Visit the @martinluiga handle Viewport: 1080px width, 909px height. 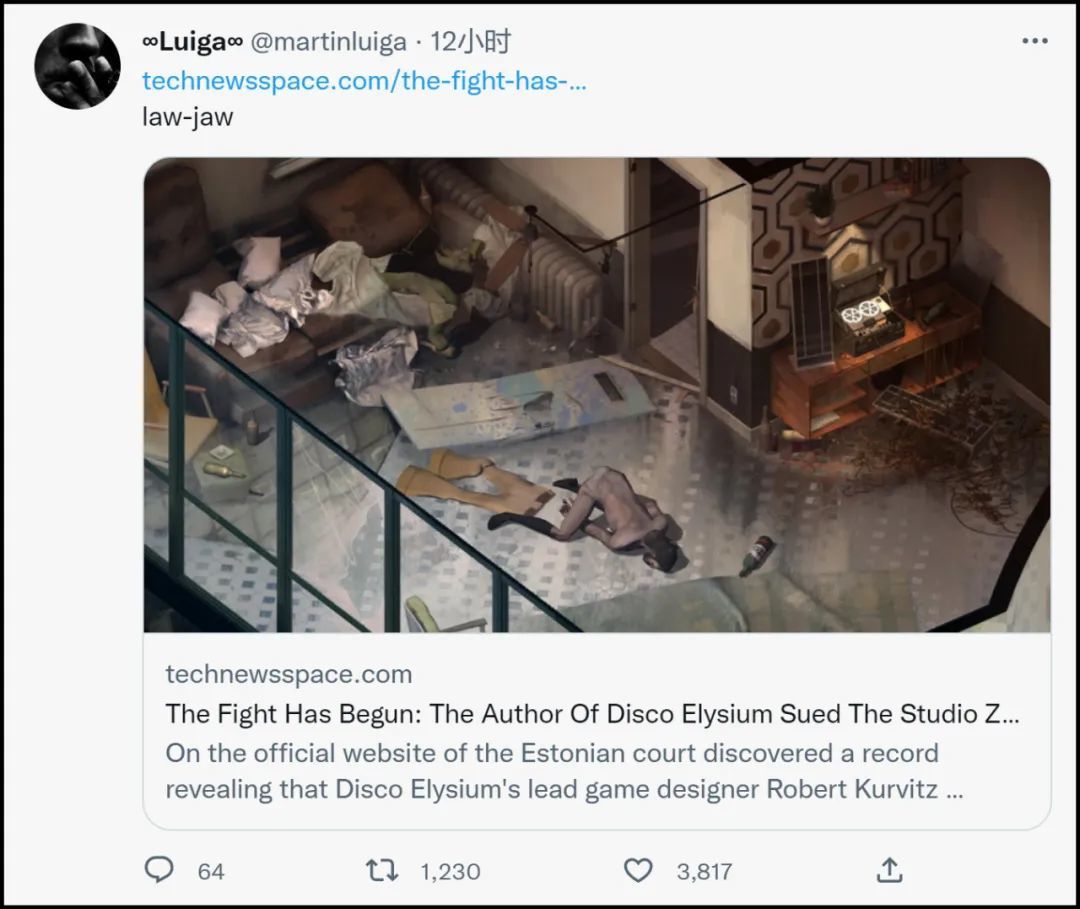pos(328,42)
